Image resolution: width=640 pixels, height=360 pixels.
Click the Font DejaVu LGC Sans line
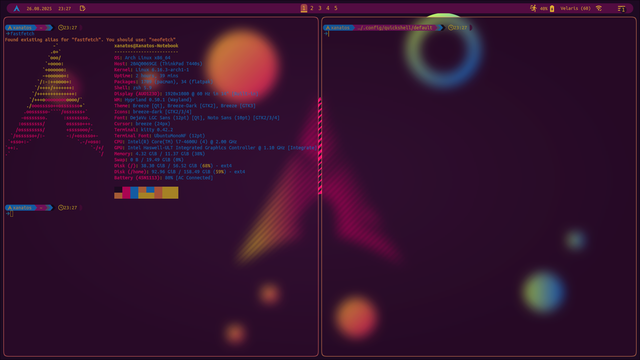[x=197, y=118]
